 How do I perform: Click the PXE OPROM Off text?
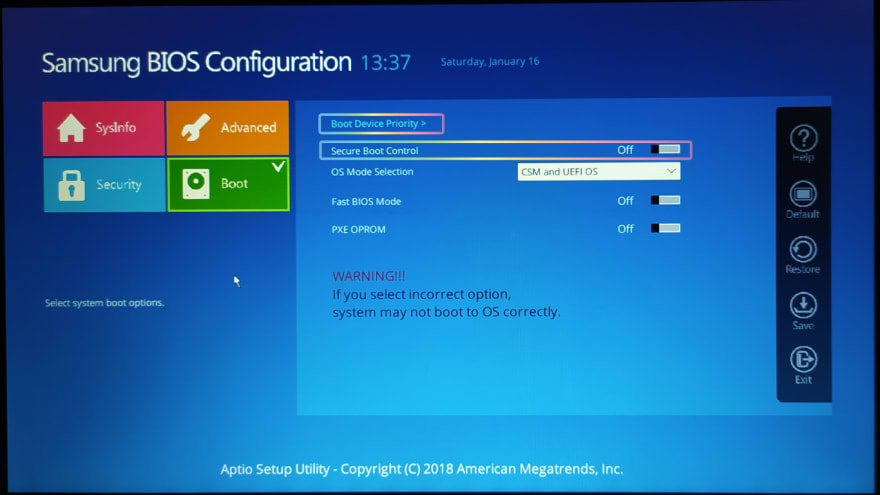click(625, 229)
